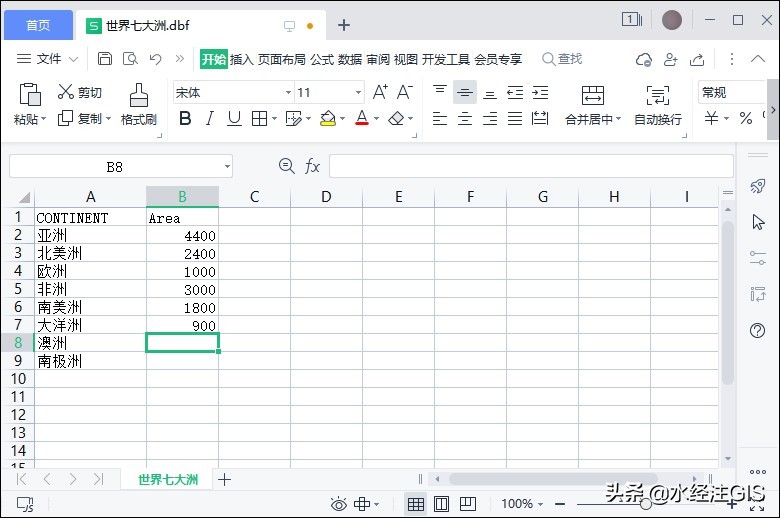Click the 首页 Home tab

pyautogui.click(x=38, y=25)
